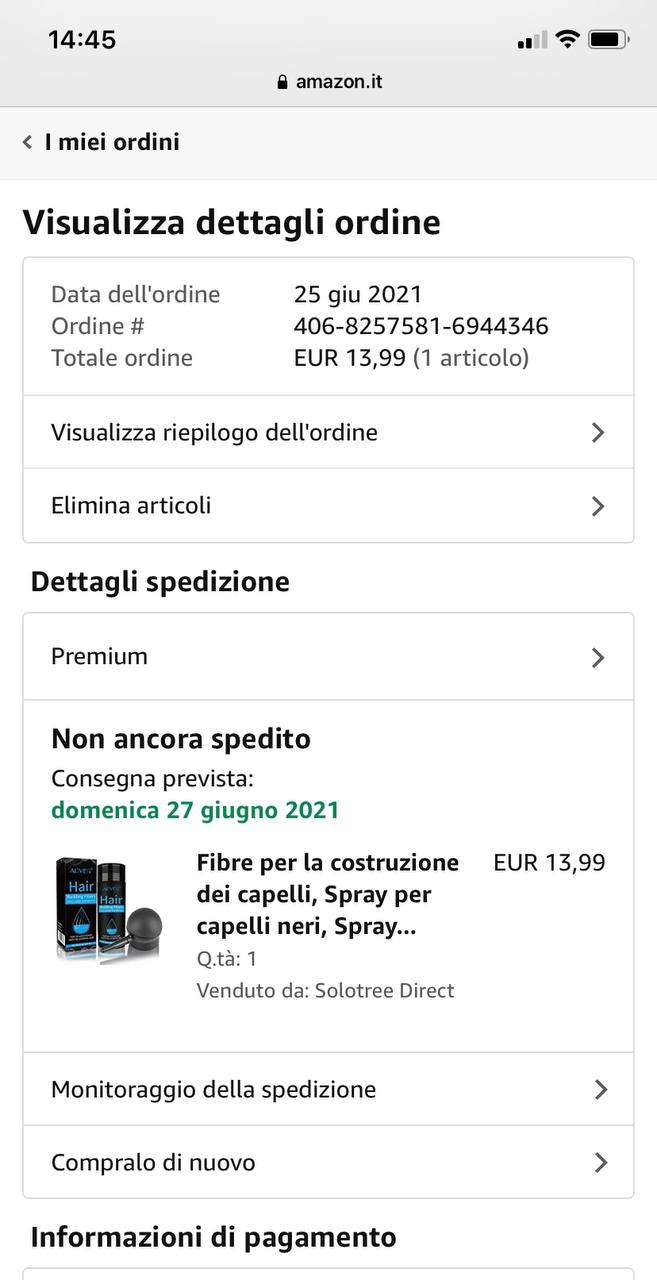This screenshot has height=1280, width=657.
Task: Tap the battery indicator icon
Action: point(608,40)
